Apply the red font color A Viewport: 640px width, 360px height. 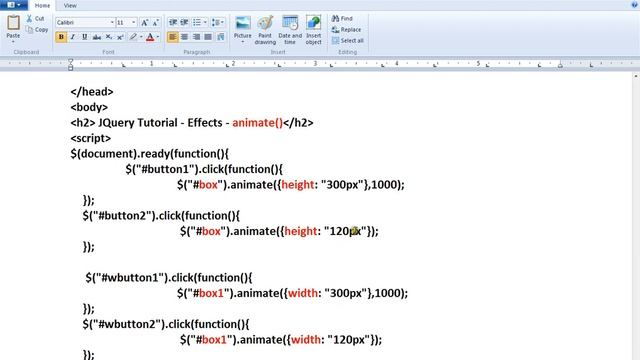[150, 37]
